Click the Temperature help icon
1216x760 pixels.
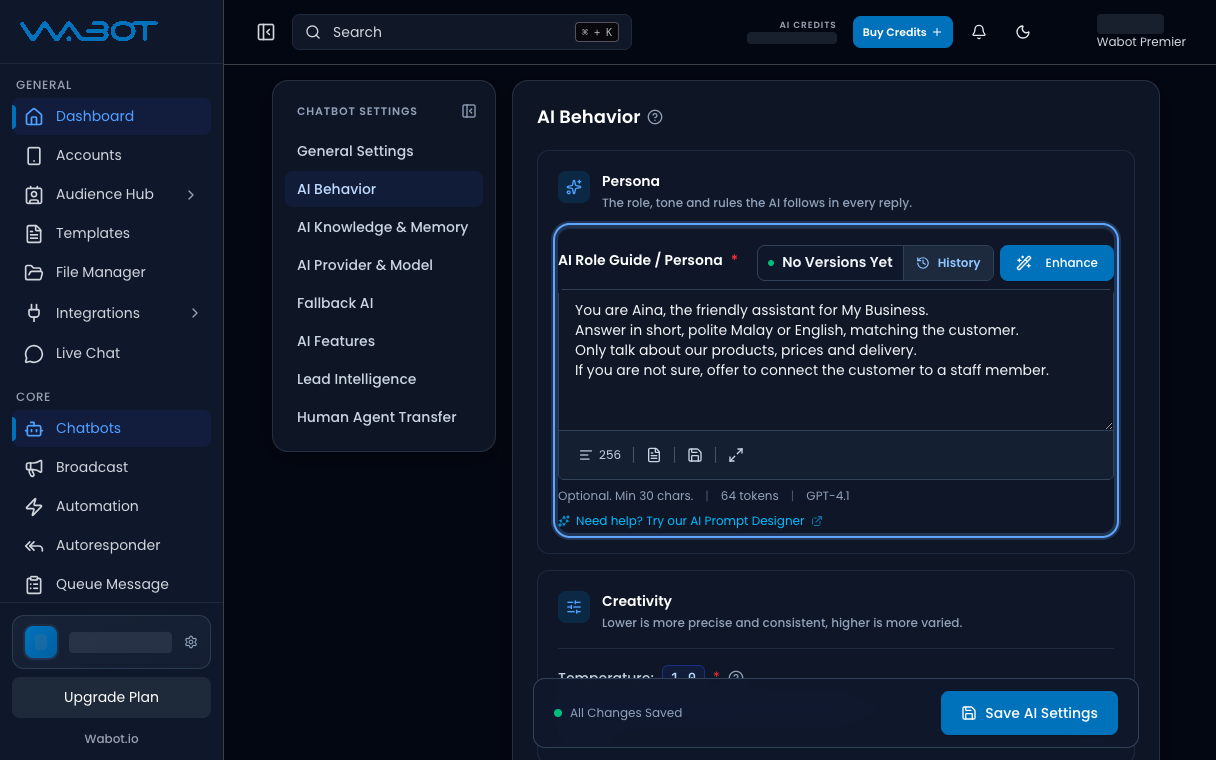[x=736, y=677]
